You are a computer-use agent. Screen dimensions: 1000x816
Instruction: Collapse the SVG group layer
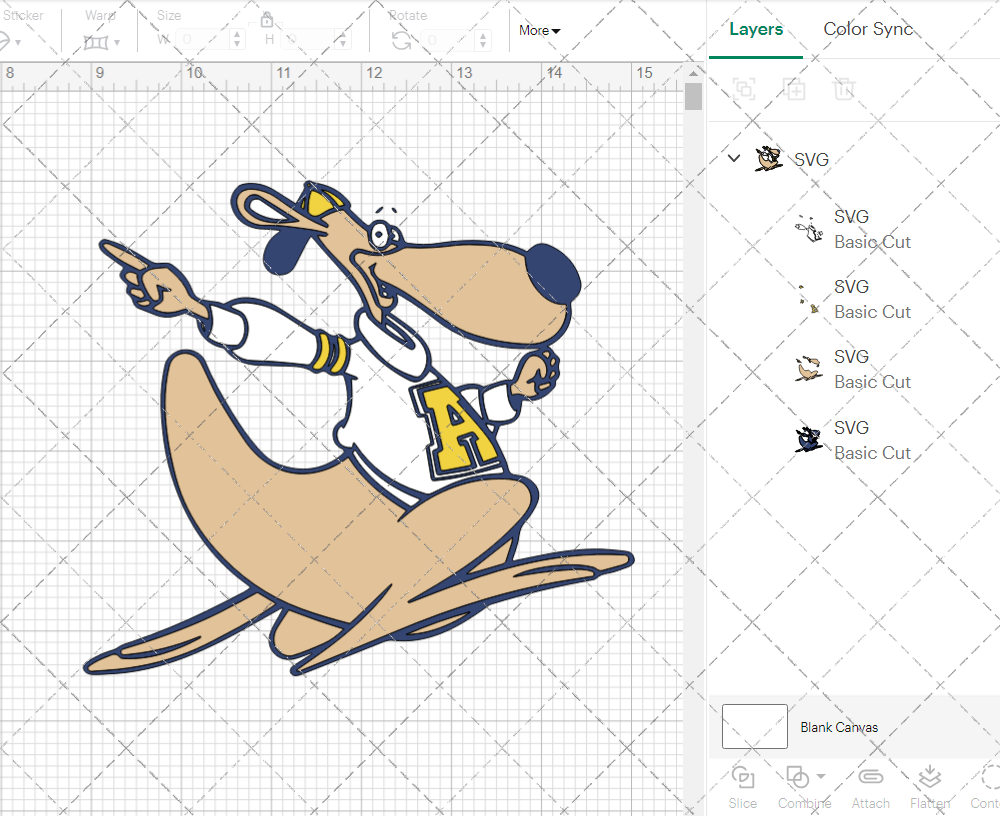(734, 158)
